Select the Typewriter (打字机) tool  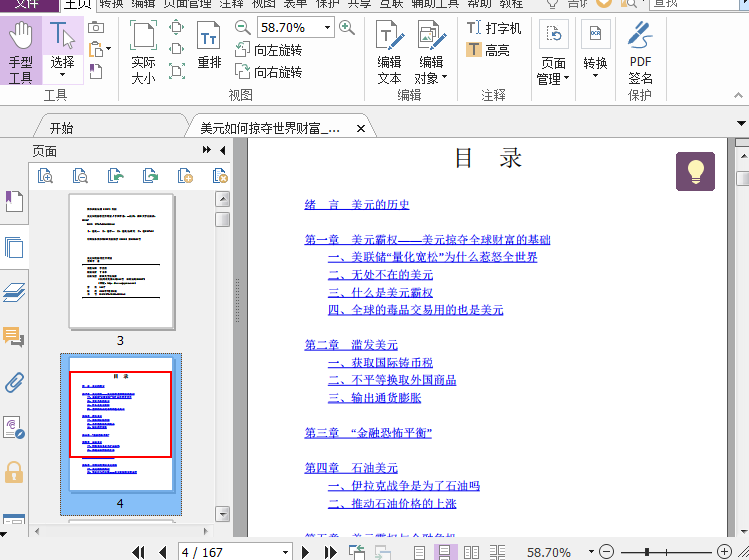click(x=493, y=28)
